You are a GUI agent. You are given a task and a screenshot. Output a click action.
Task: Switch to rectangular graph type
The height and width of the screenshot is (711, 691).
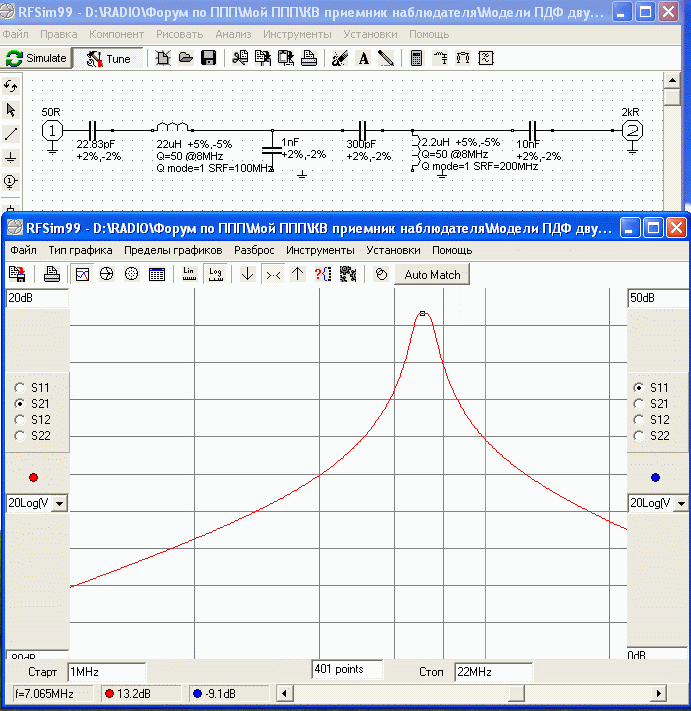83,274
